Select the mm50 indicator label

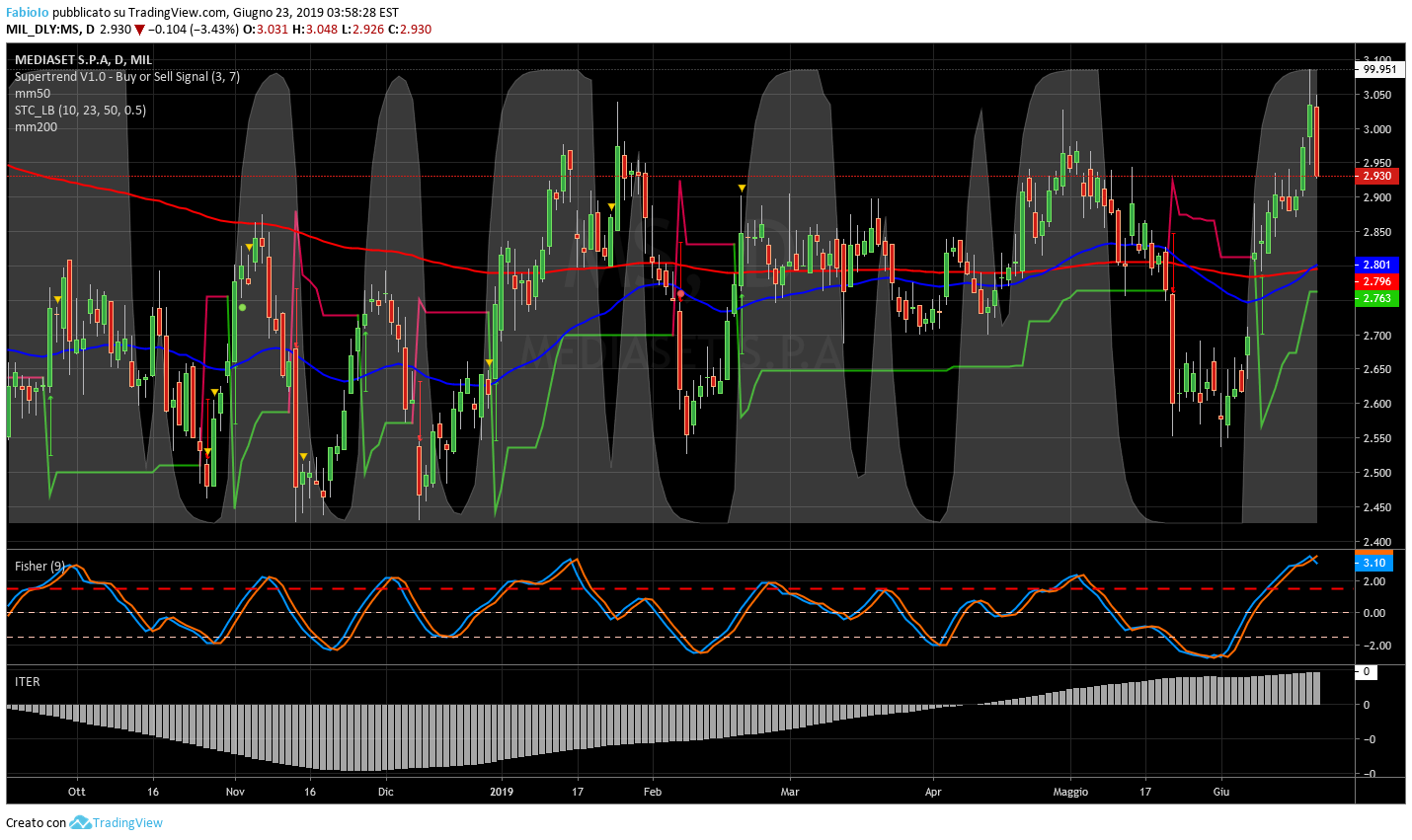[x=33, y=93]
